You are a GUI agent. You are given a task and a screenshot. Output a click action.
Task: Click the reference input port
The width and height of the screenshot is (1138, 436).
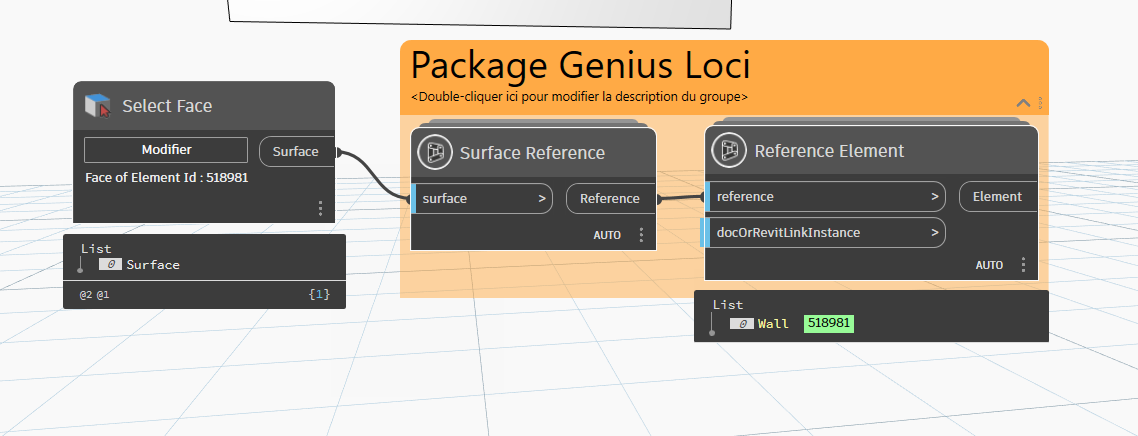tap(825, 197)
